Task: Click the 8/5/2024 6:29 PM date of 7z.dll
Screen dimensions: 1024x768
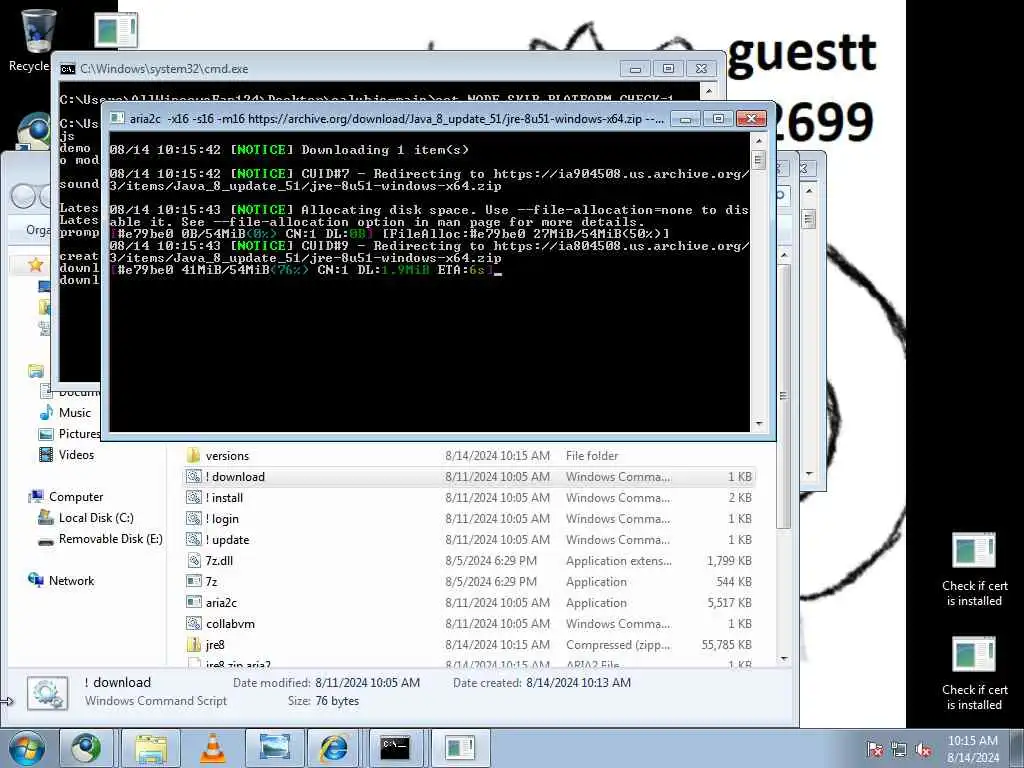Action: tap(491, 560)
